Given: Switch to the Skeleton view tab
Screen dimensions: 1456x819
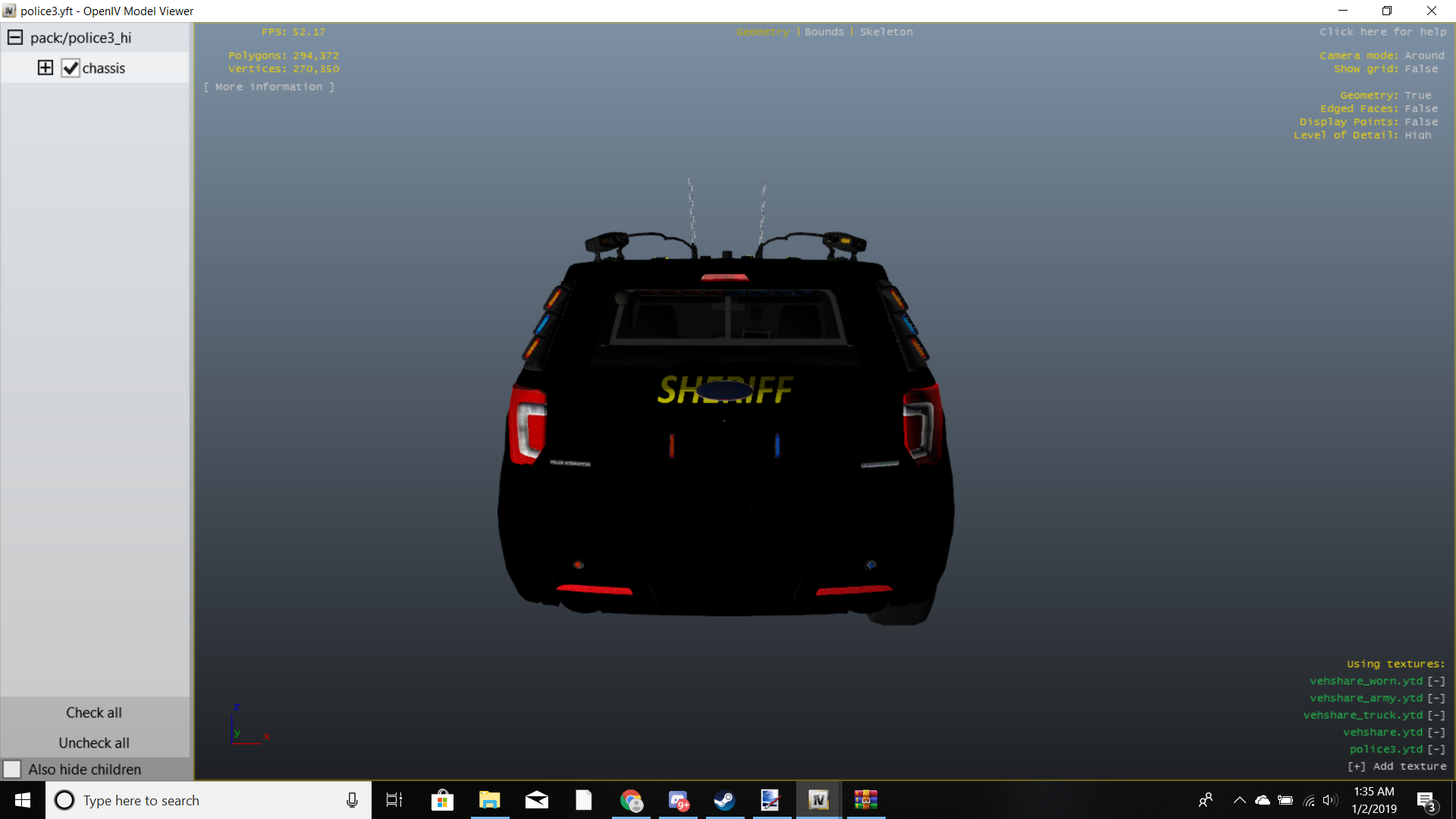Looking at the screenshot, I should tap(886, 32).
